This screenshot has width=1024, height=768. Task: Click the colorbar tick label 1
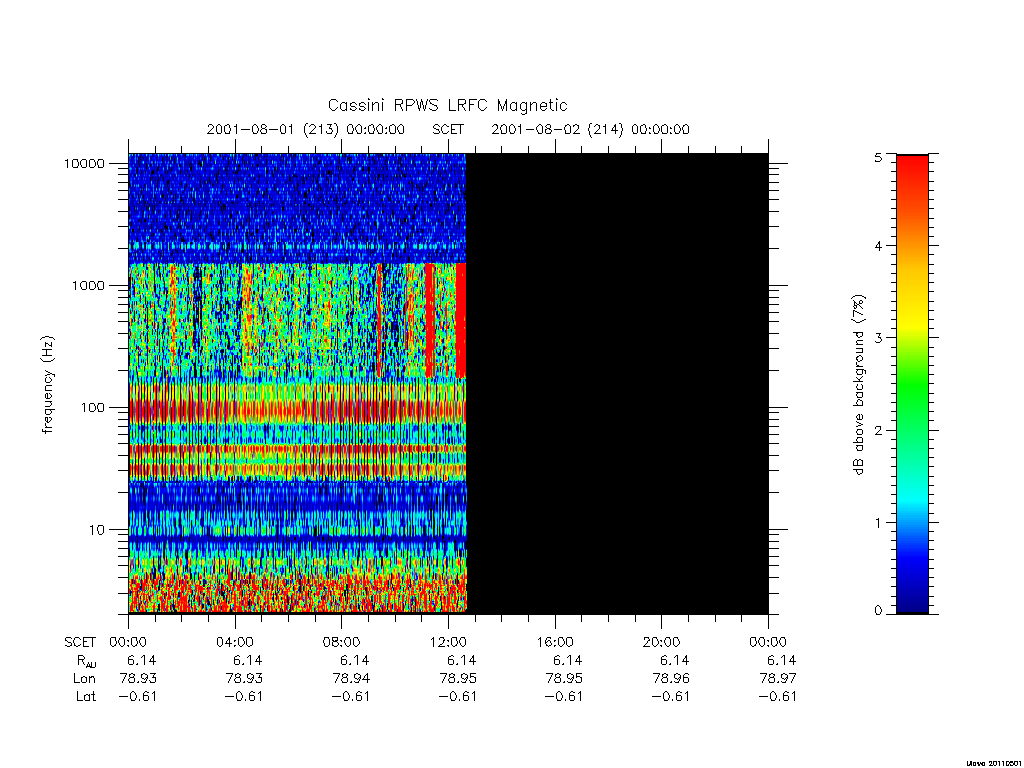878,522
